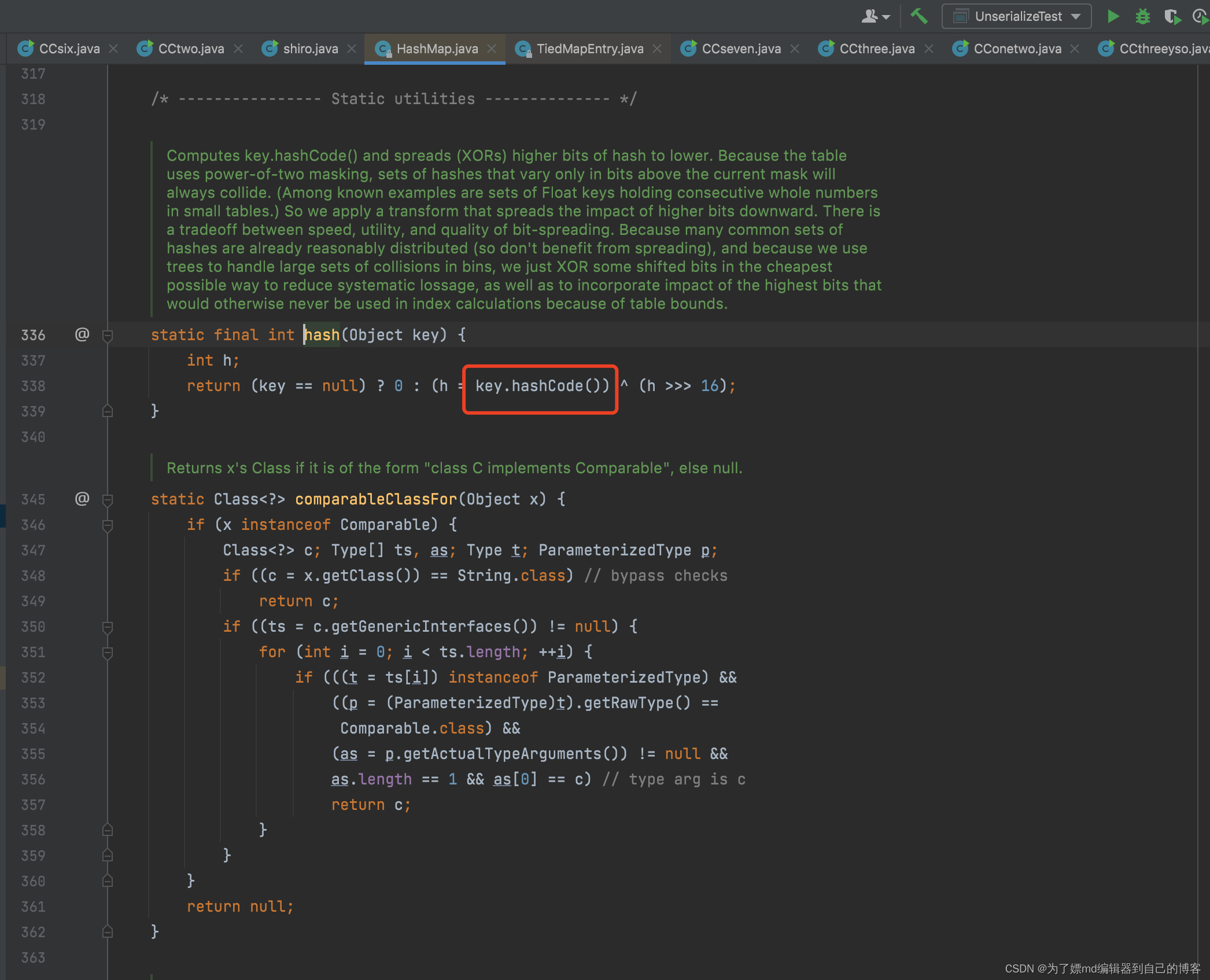Close the CCseven.java tab
This screenshot has height=980, width=1210.
click(795, 49)
